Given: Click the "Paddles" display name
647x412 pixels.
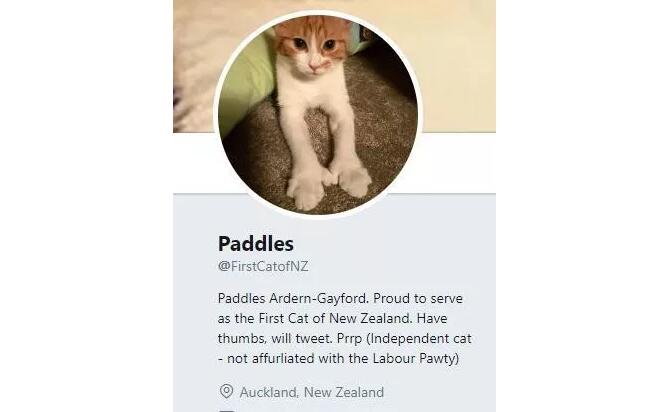Looking at the screenshot, I should pos(256,244).
